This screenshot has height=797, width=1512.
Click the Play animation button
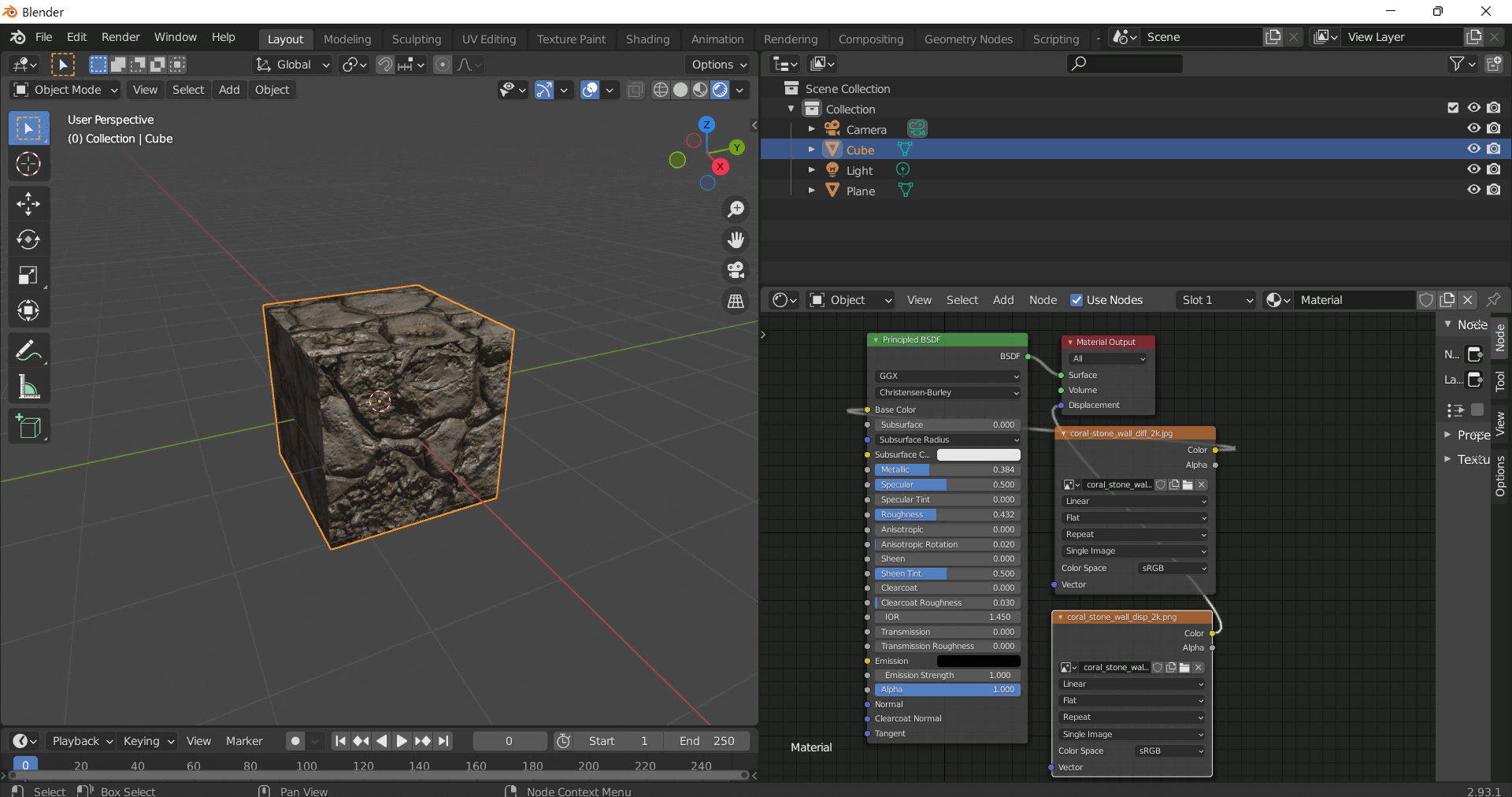pyautogui.click(x=402, y=741)
